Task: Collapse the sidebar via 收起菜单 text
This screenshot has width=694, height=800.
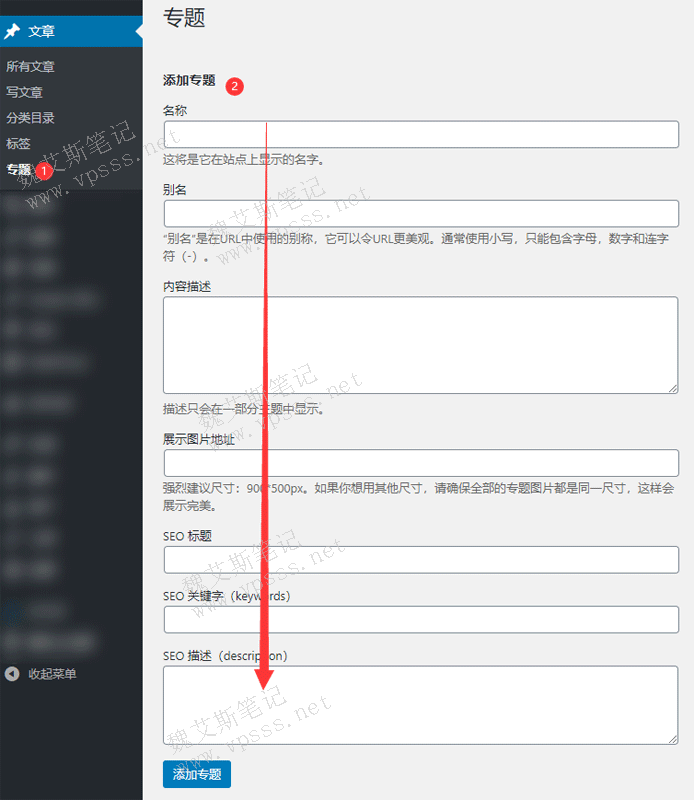Action: pos(52,674)
